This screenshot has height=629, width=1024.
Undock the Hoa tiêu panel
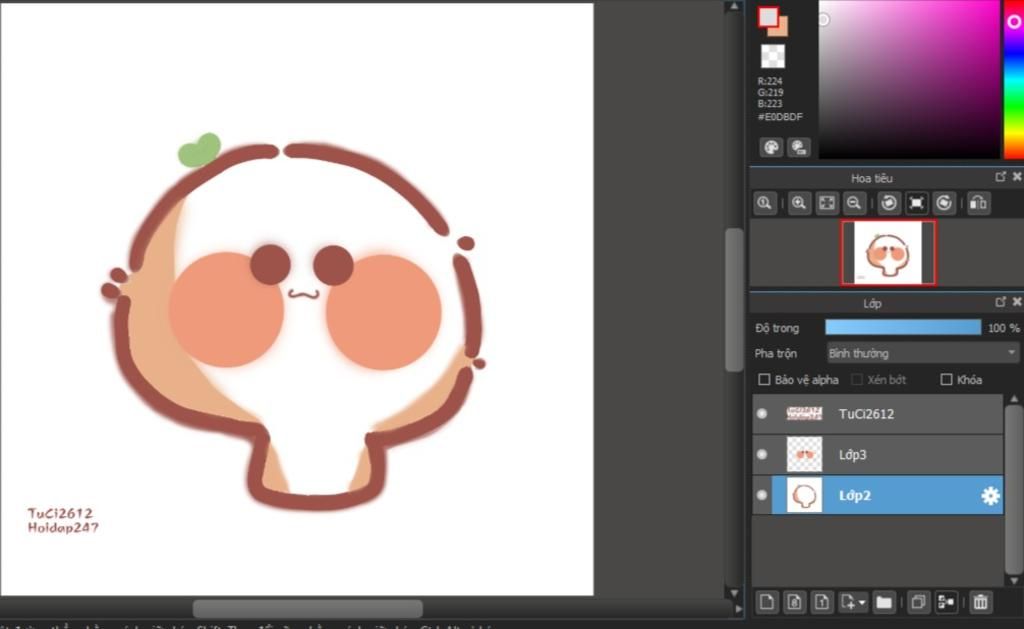tap(1000, 177)
